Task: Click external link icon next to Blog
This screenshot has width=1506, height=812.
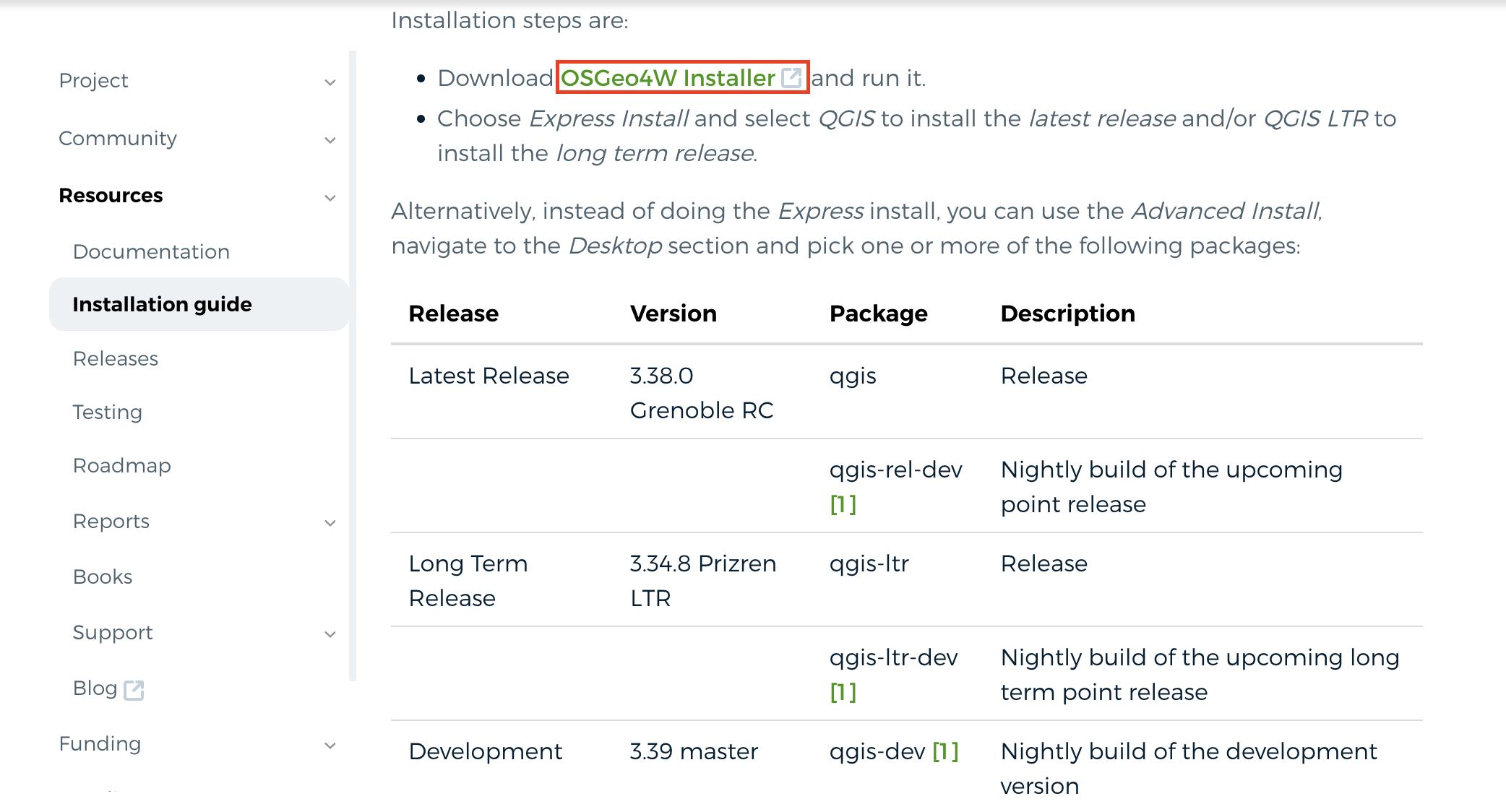Action: pos(134,690)
